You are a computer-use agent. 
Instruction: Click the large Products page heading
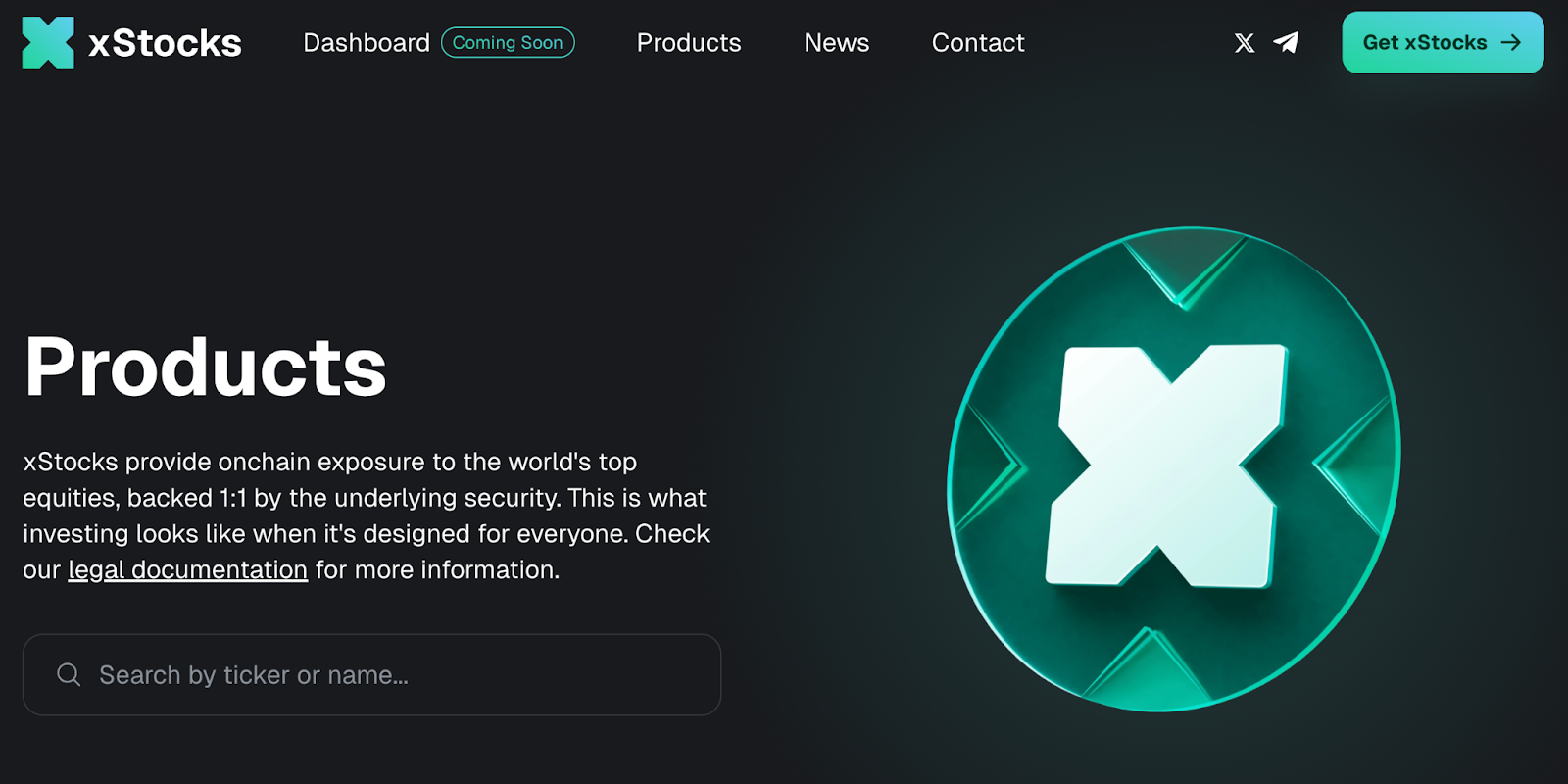206,367
